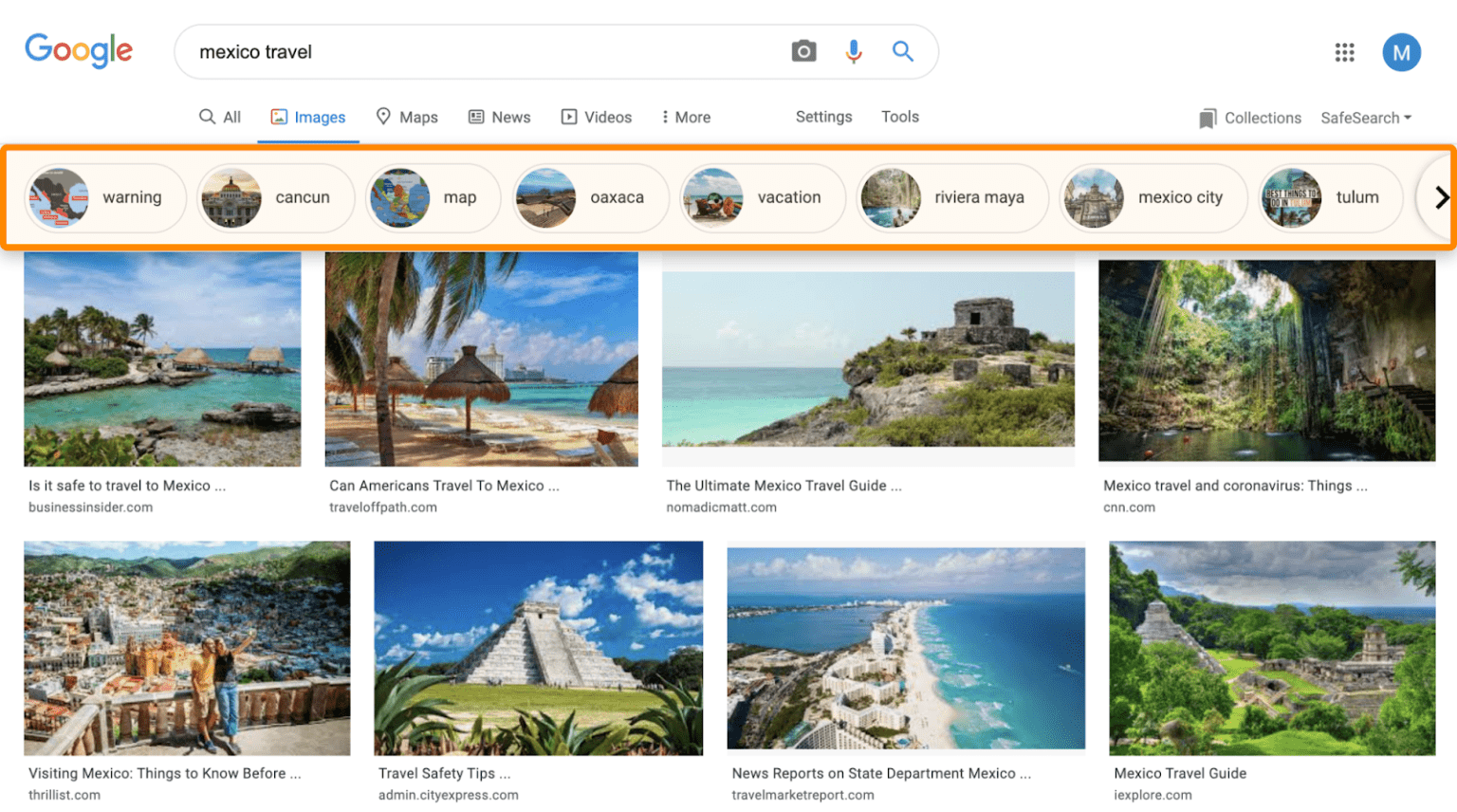
Task: Click the magnifying glass search icon
Action: point(901,51)
